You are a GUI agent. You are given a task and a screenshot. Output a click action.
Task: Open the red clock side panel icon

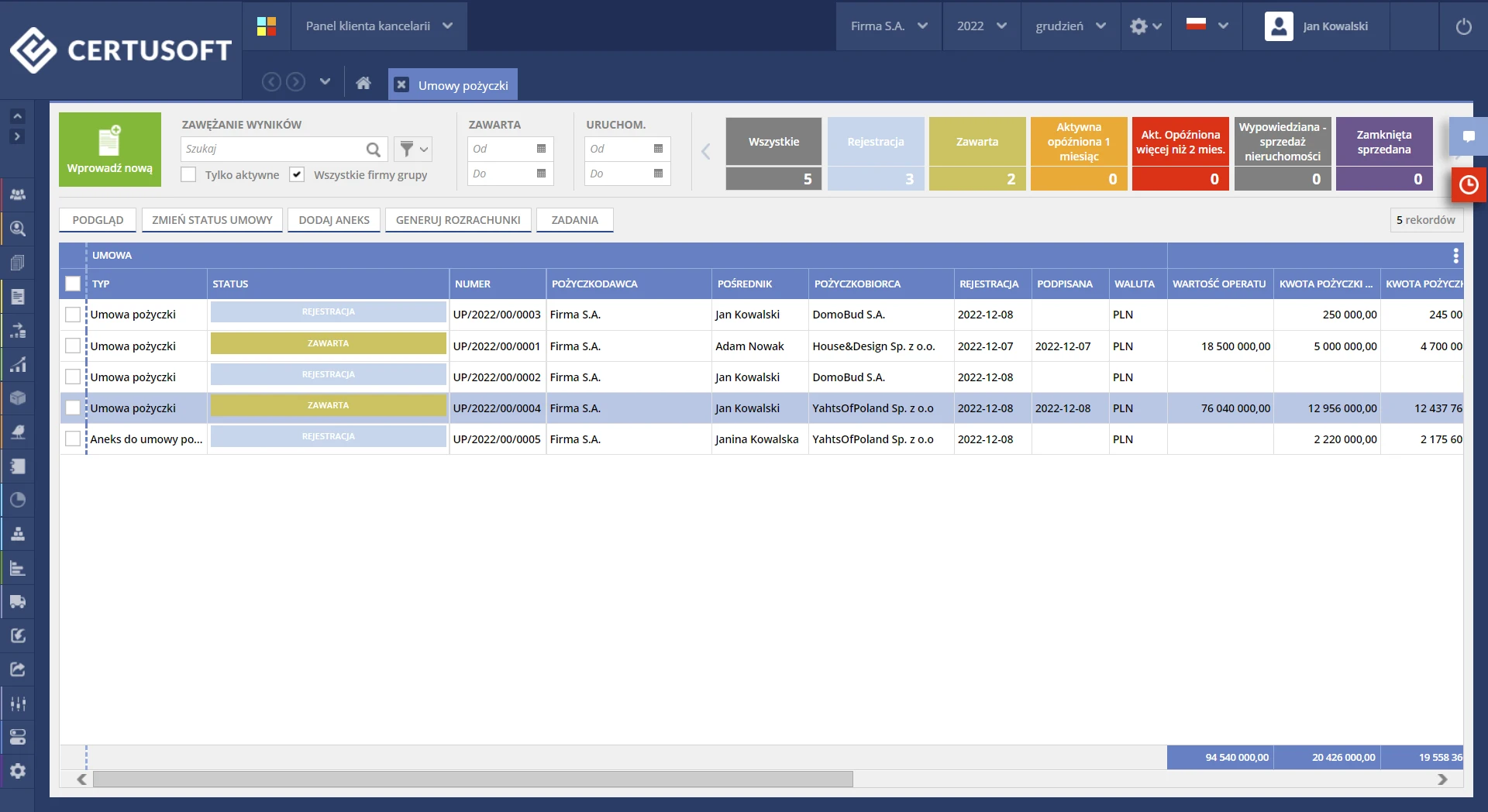click(1468, 184)
